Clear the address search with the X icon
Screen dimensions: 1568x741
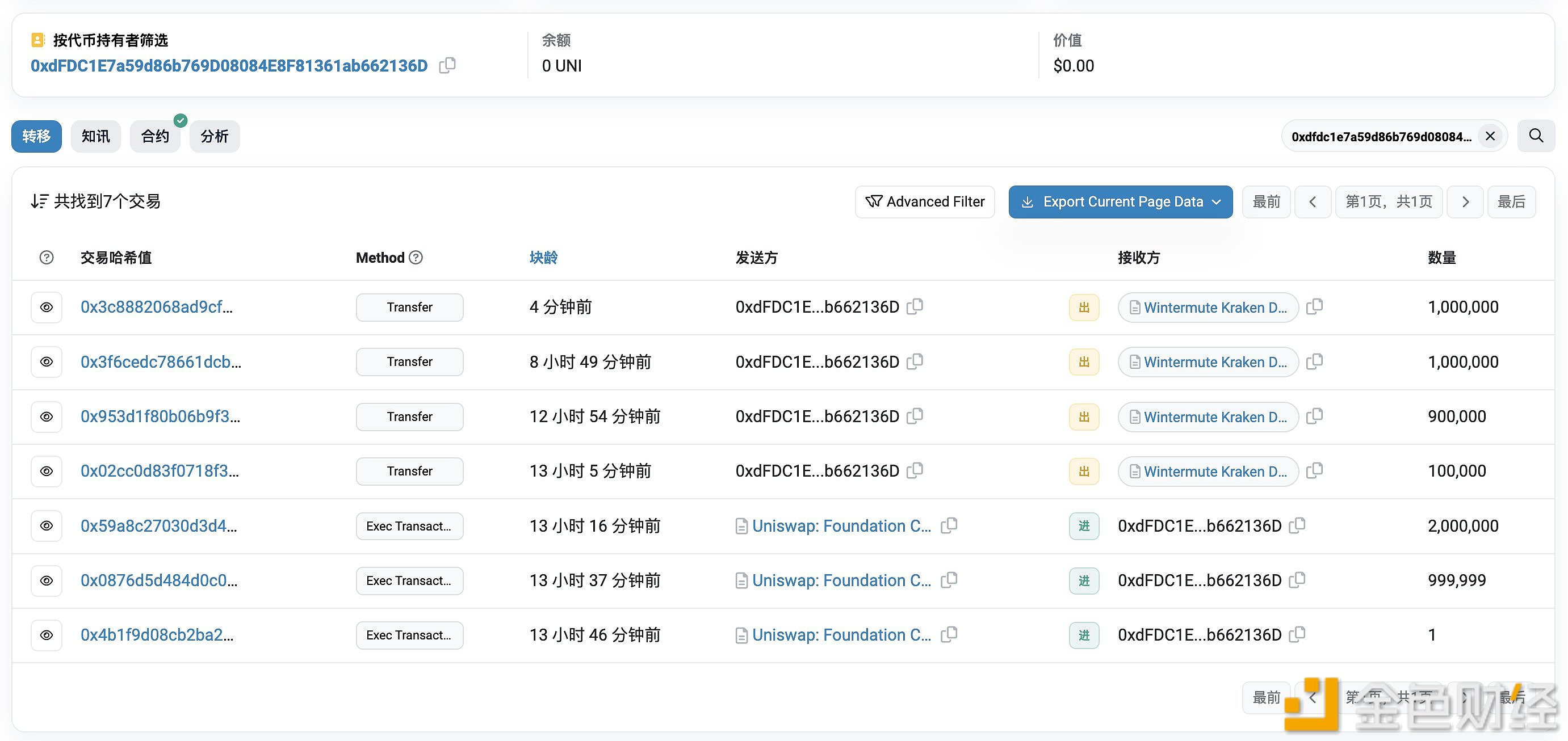tap(1490, 136)
